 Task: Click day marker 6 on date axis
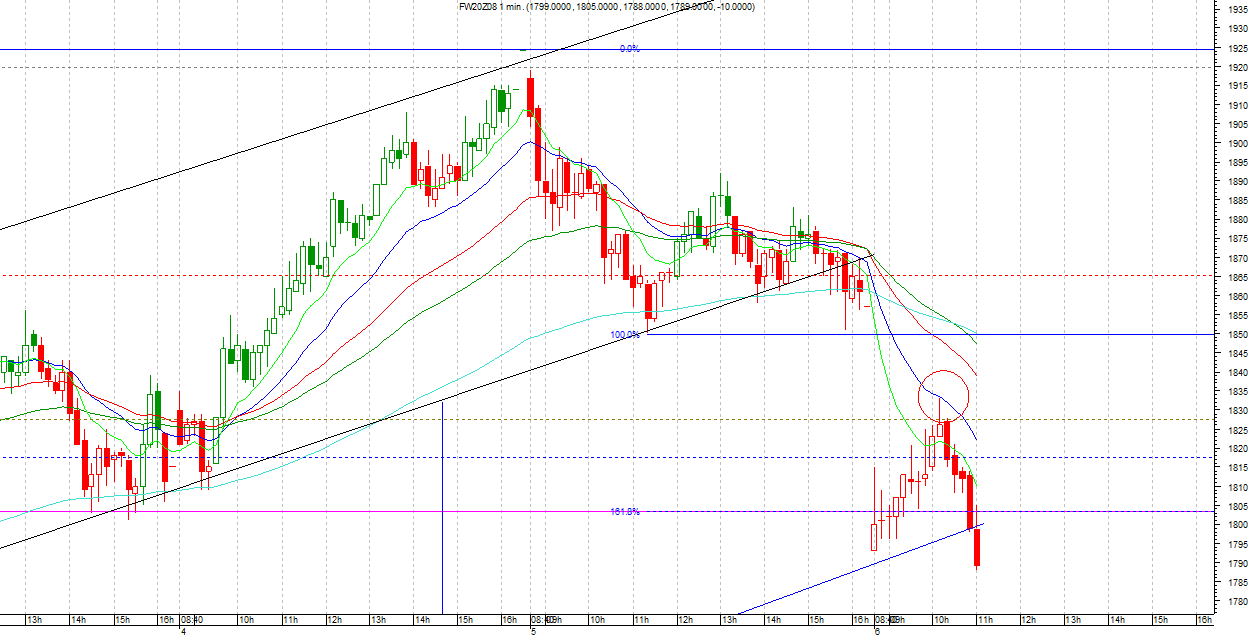pyautogui.click(x=877, y=631)
